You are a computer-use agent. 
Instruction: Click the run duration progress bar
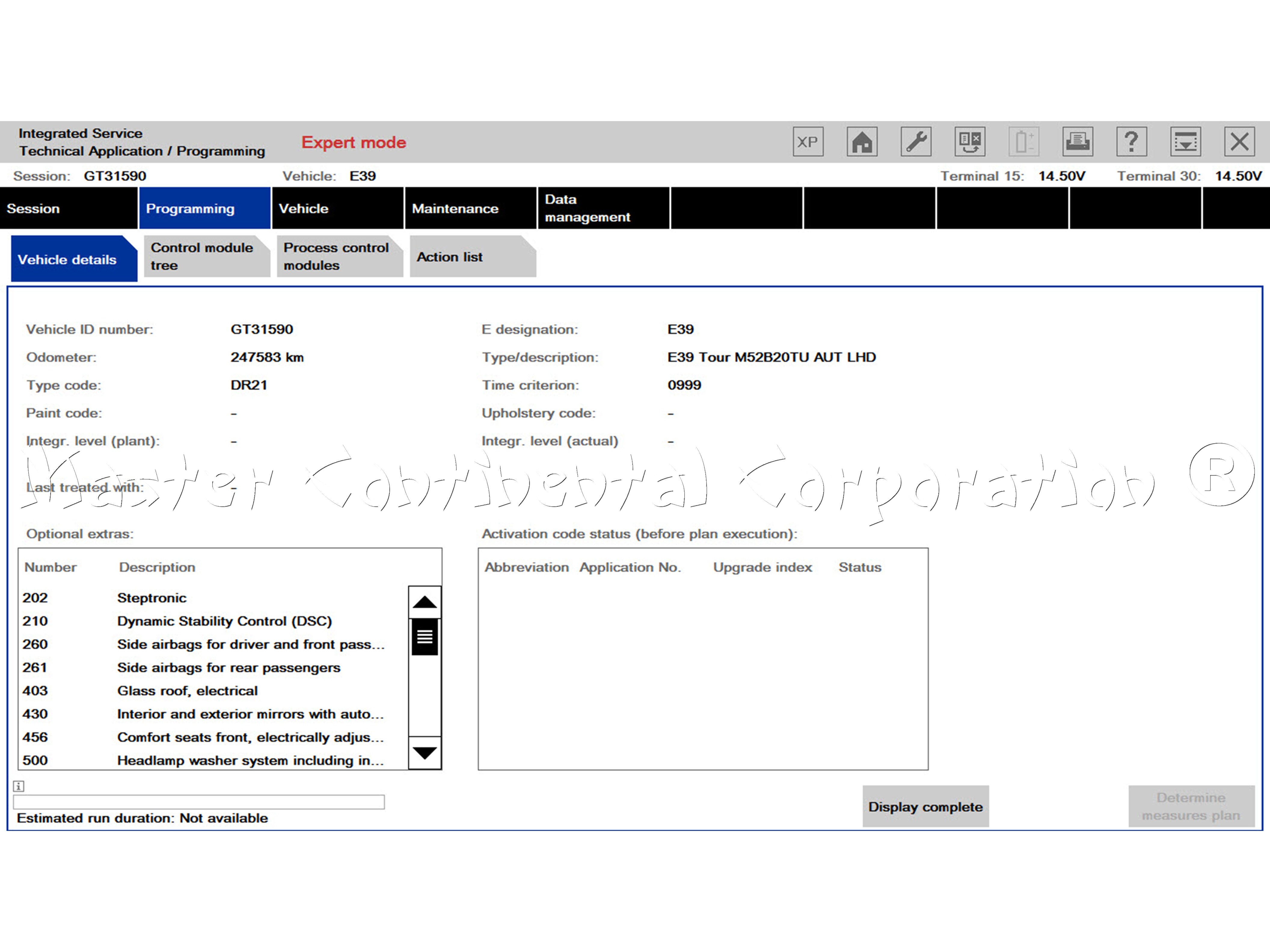pyautogui.click(x=199, y=802)
